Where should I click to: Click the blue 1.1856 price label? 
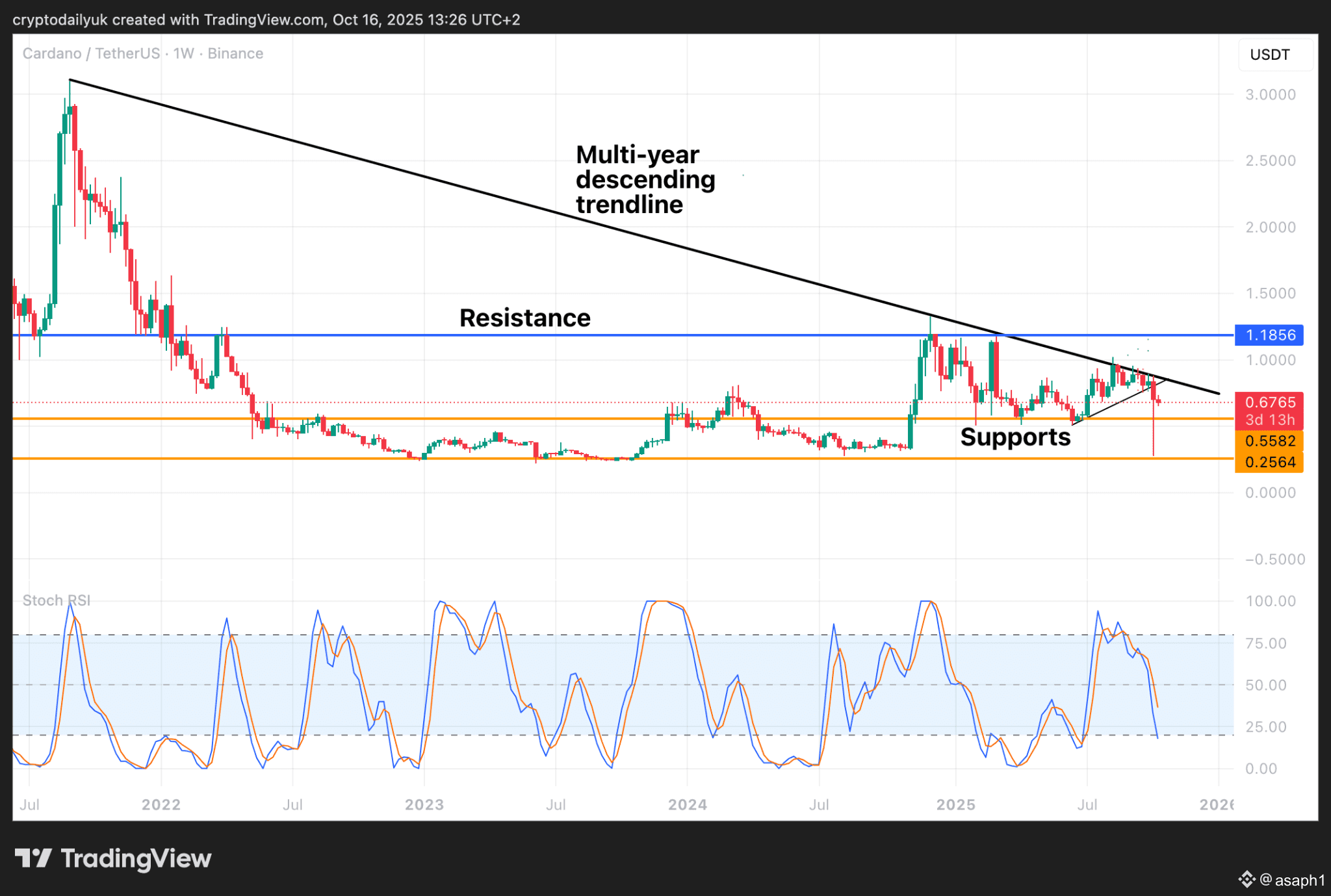point(1269,335)
